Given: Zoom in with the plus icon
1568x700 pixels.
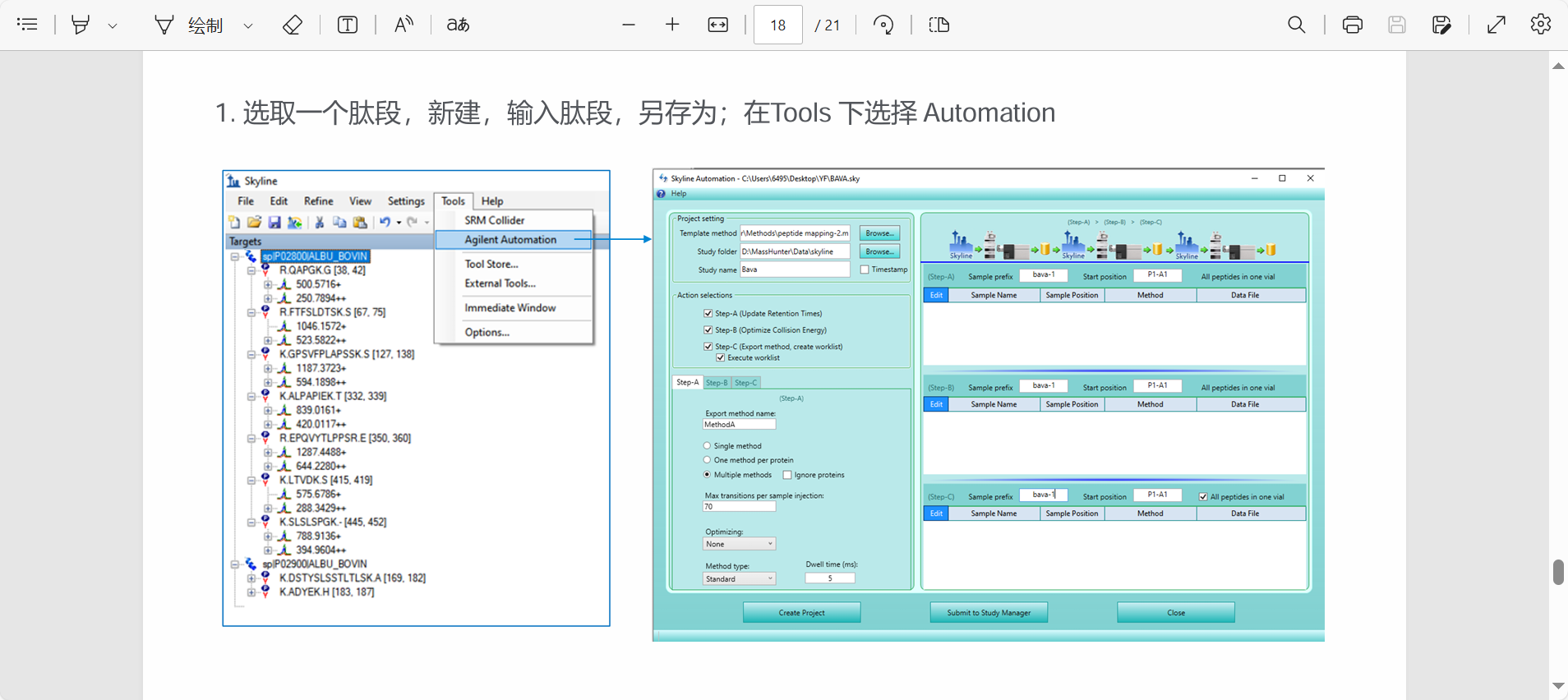Looking at the screenshot, I should (x=672, y=25).
